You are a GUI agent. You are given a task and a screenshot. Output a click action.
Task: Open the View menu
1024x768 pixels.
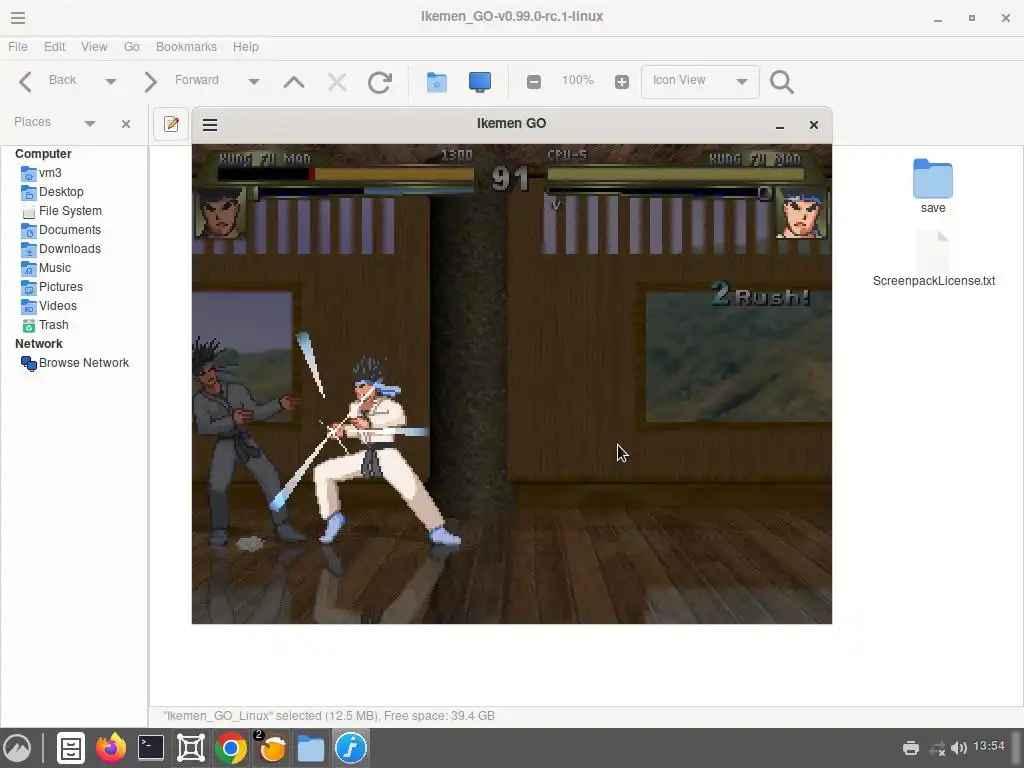(94, 47)
